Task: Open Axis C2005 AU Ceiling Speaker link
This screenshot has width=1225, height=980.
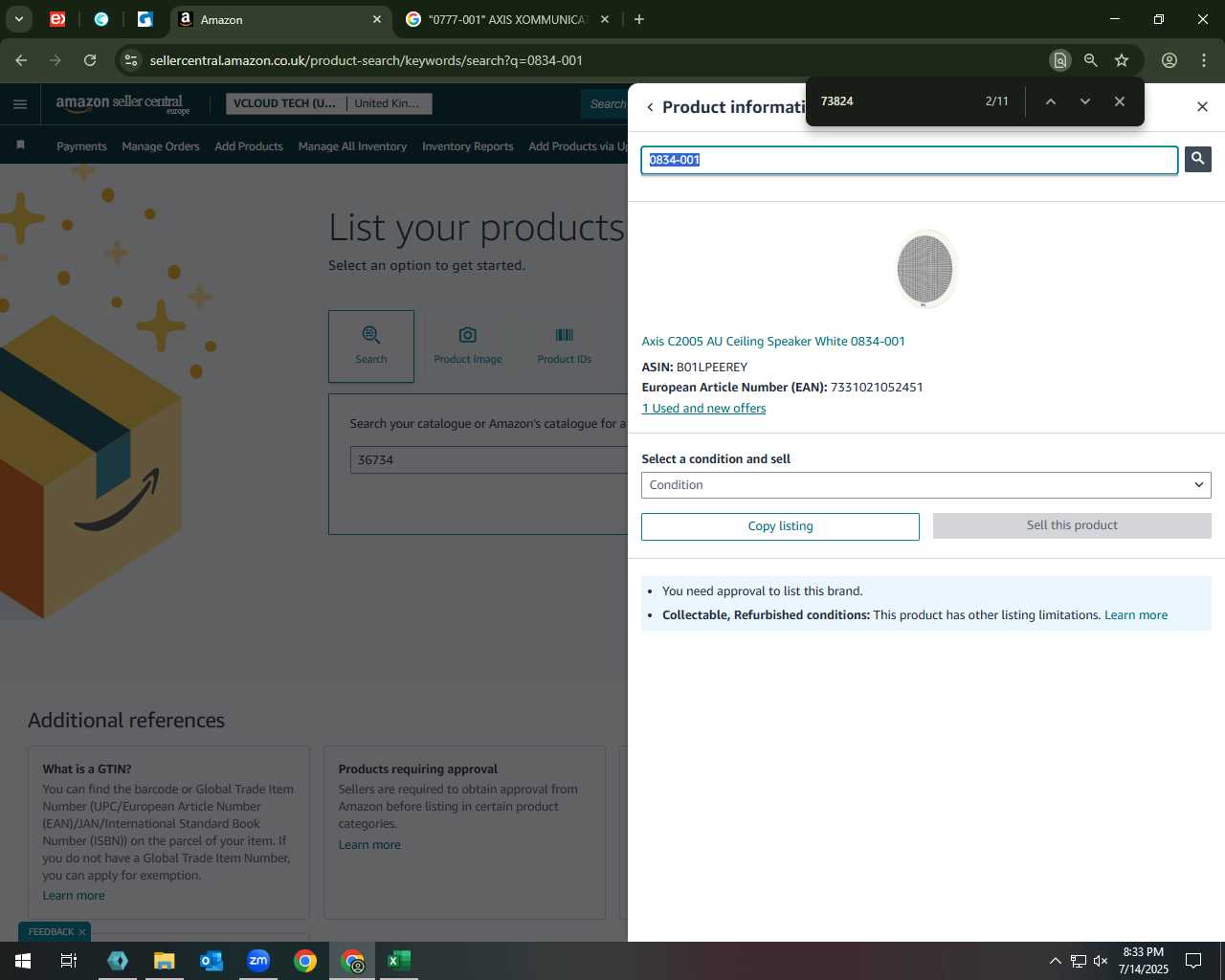Action: point(773,341)
